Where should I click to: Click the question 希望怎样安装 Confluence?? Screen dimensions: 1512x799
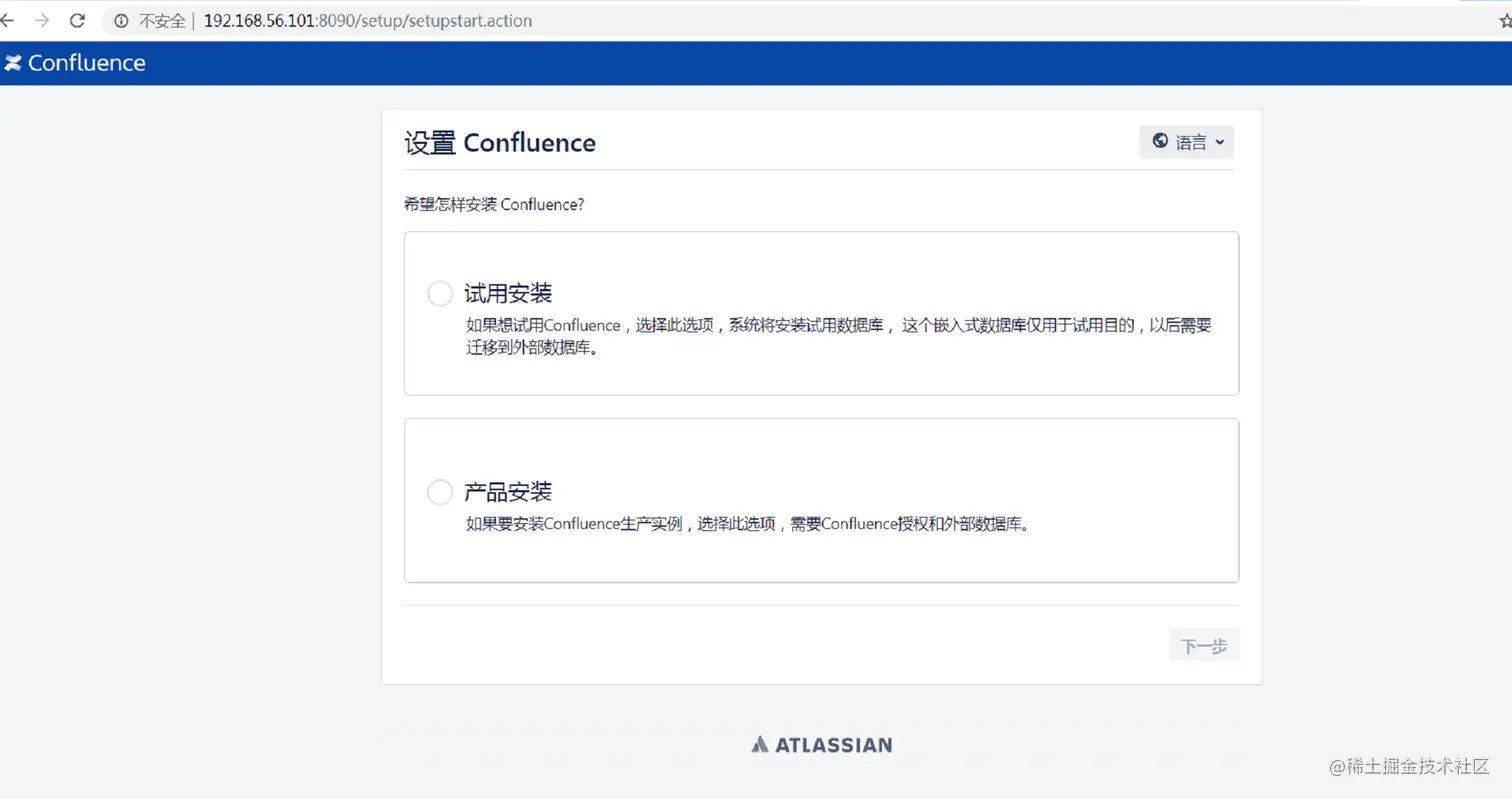click(494, 204)
